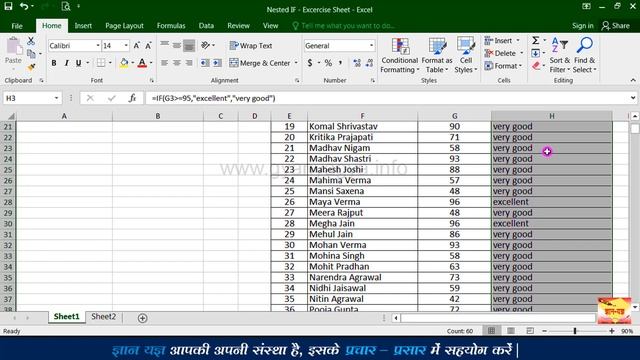This screenshot has width=640, height=360.
Task: Click Sign in link
Action: pyautogui.click(x=582, y=26)
